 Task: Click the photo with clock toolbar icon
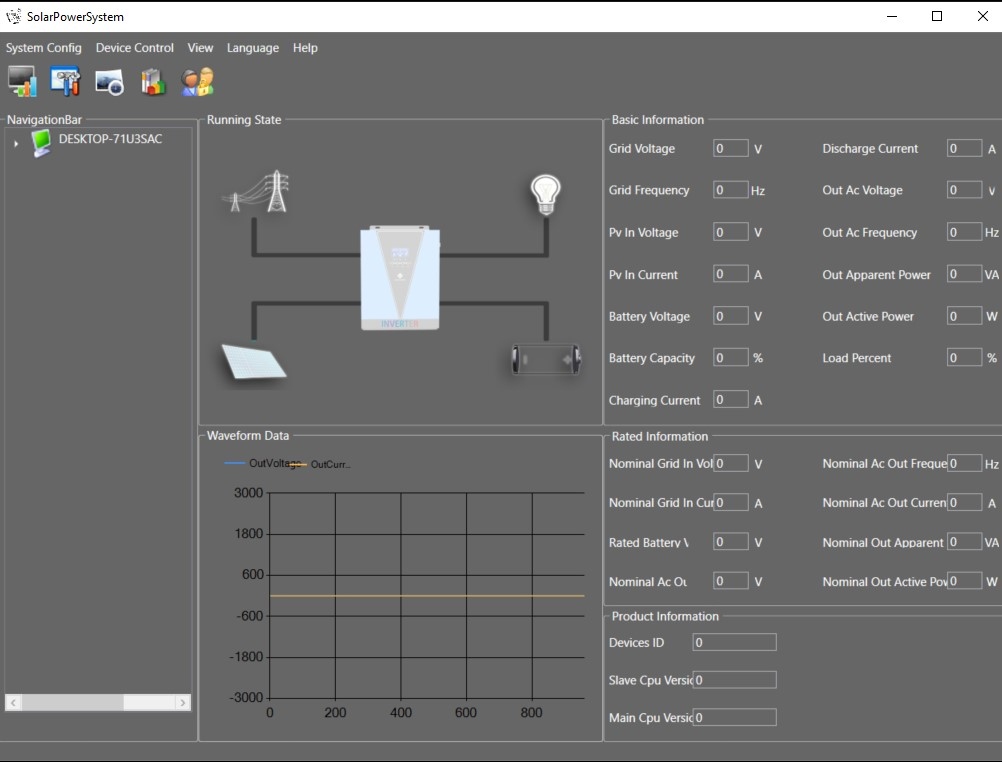109,82
